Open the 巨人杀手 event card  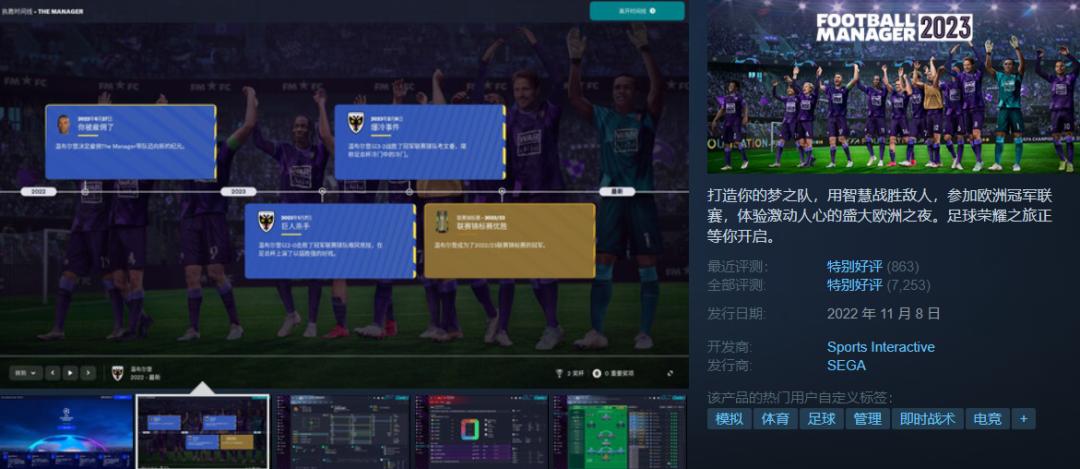pos(331,241)
